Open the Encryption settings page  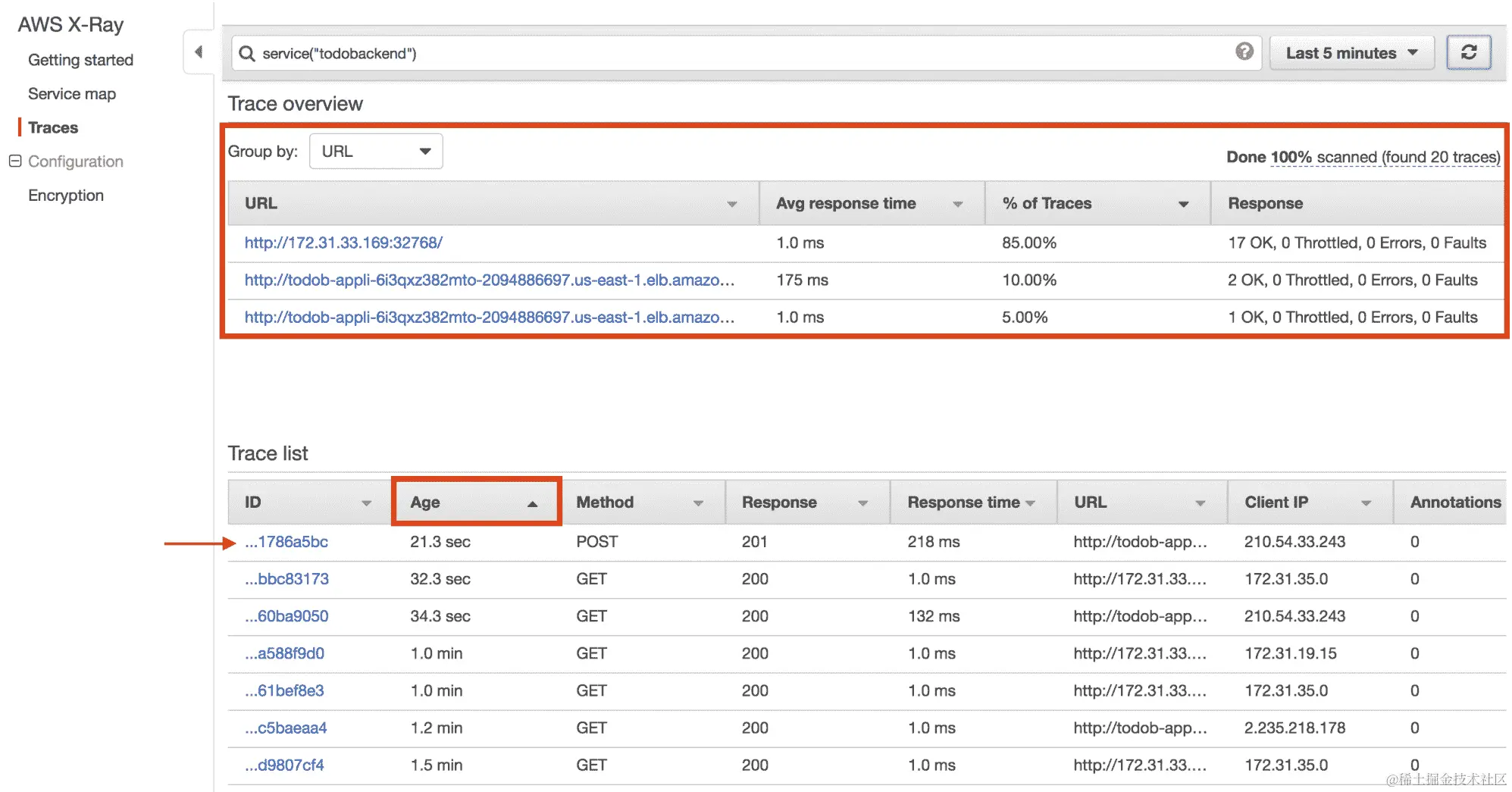point(66,196)
